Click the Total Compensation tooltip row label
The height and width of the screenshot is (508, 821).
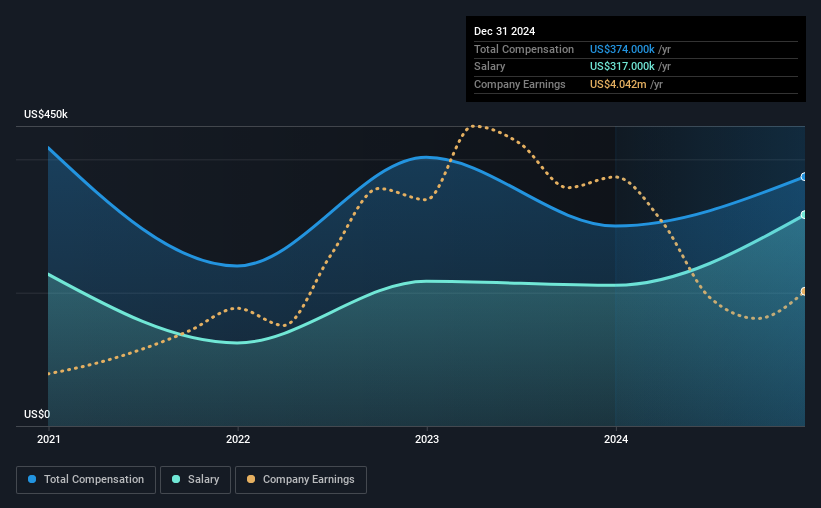point(524,49)
